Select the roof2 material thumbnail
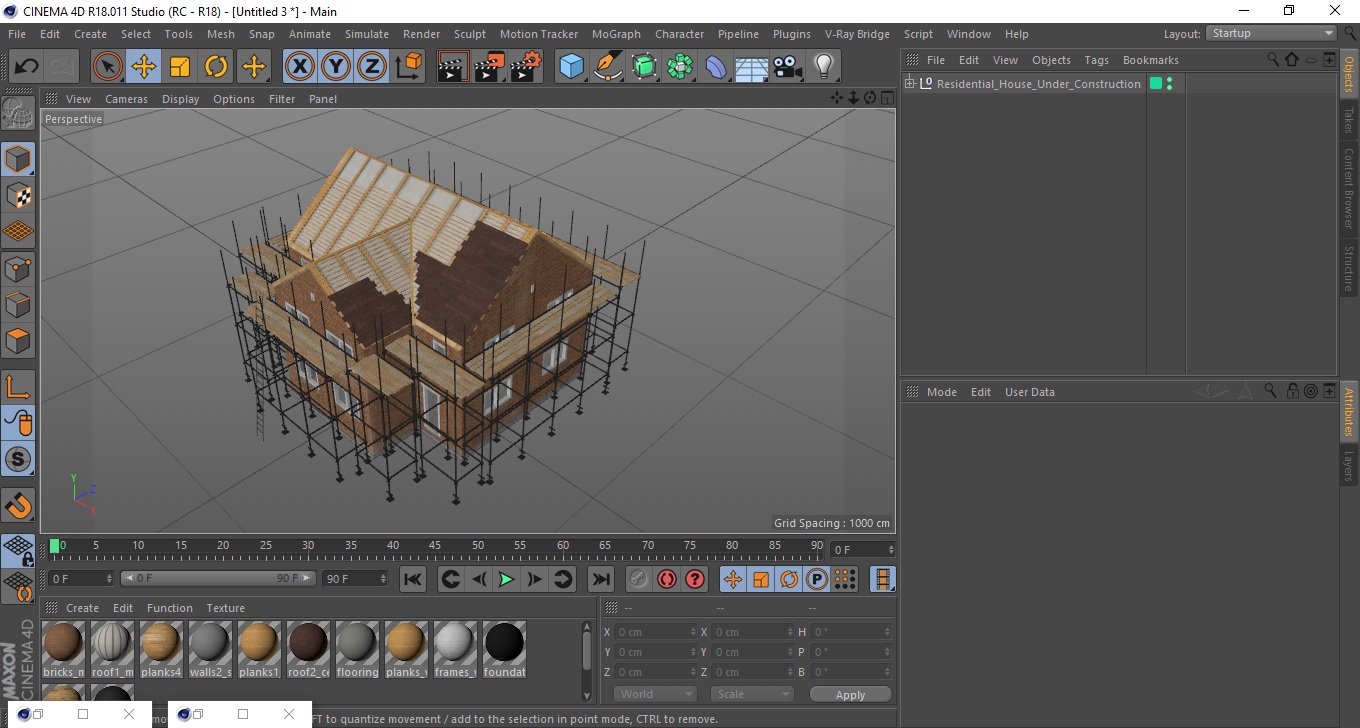 point(308,643)
